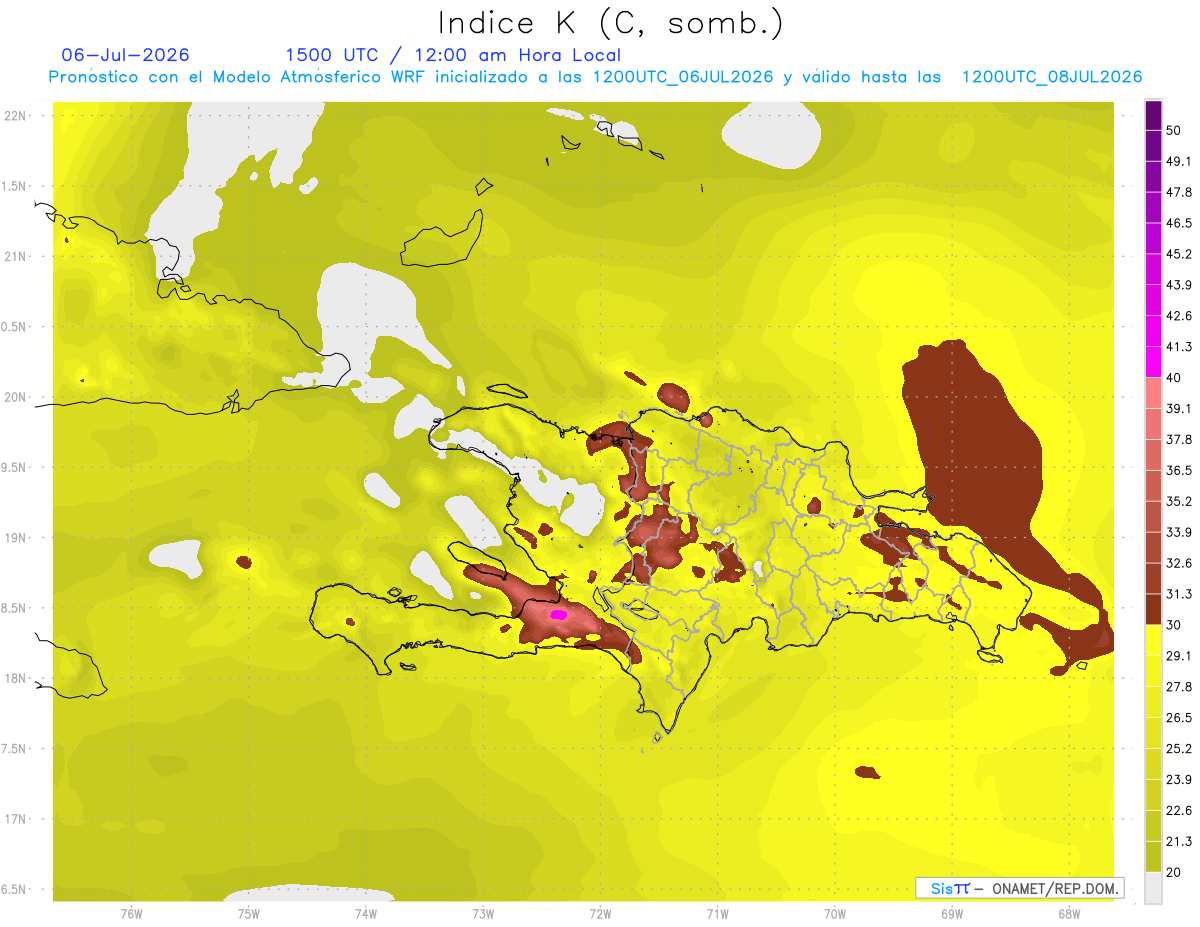Click the blue "Sis" logo text

pos(941,888)
